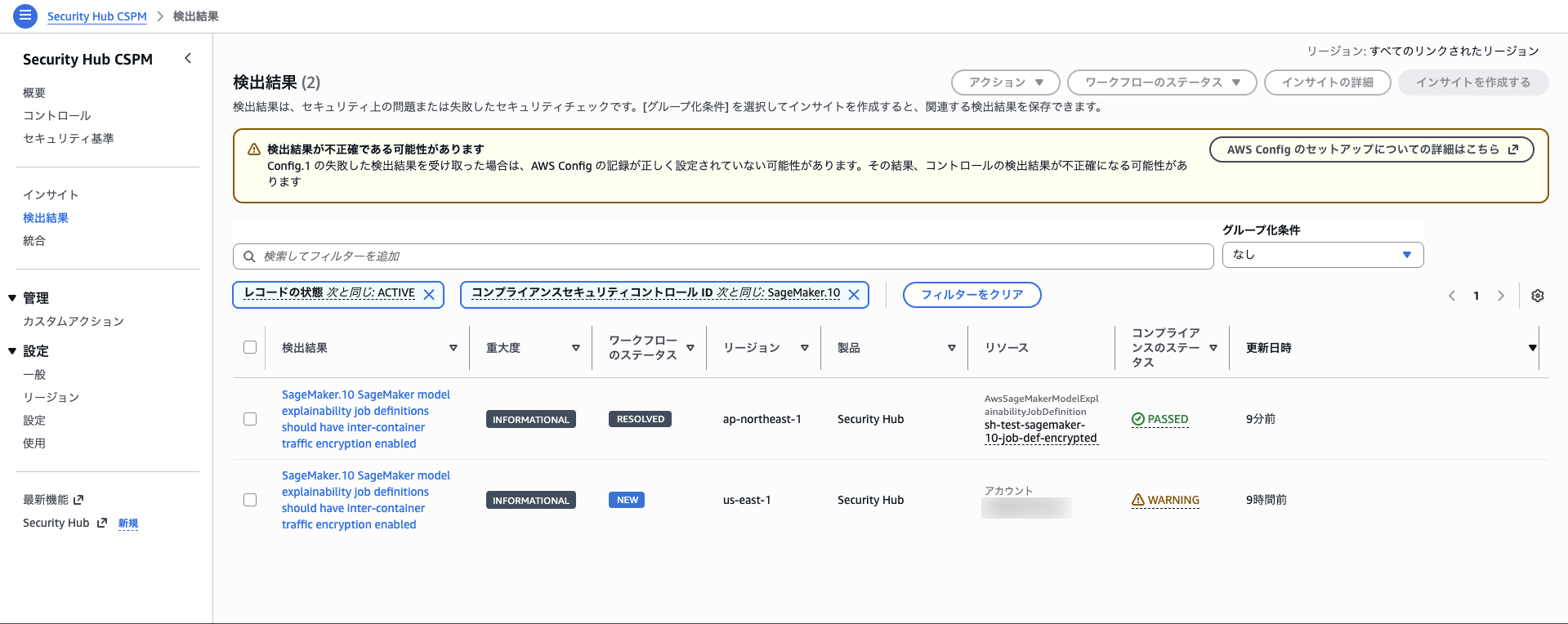The width and height of the screenshot is (1568, 624).
Task: Click the PASSED check mark icon
Action: point(1138,419)
